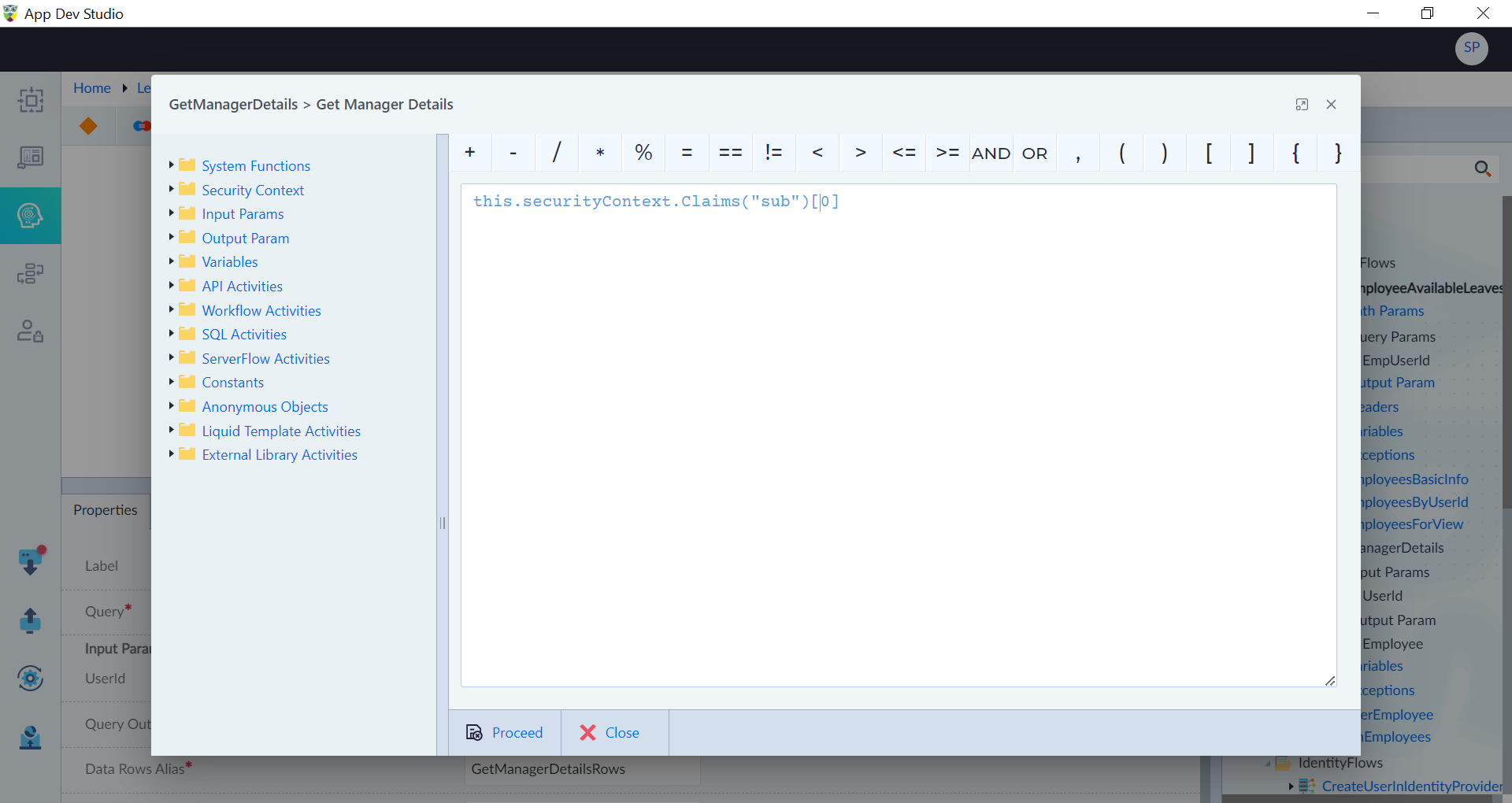Open the fingerprint identity sidebar icon
Screen dimensions: 1512x803
click(x=30, y=216)
